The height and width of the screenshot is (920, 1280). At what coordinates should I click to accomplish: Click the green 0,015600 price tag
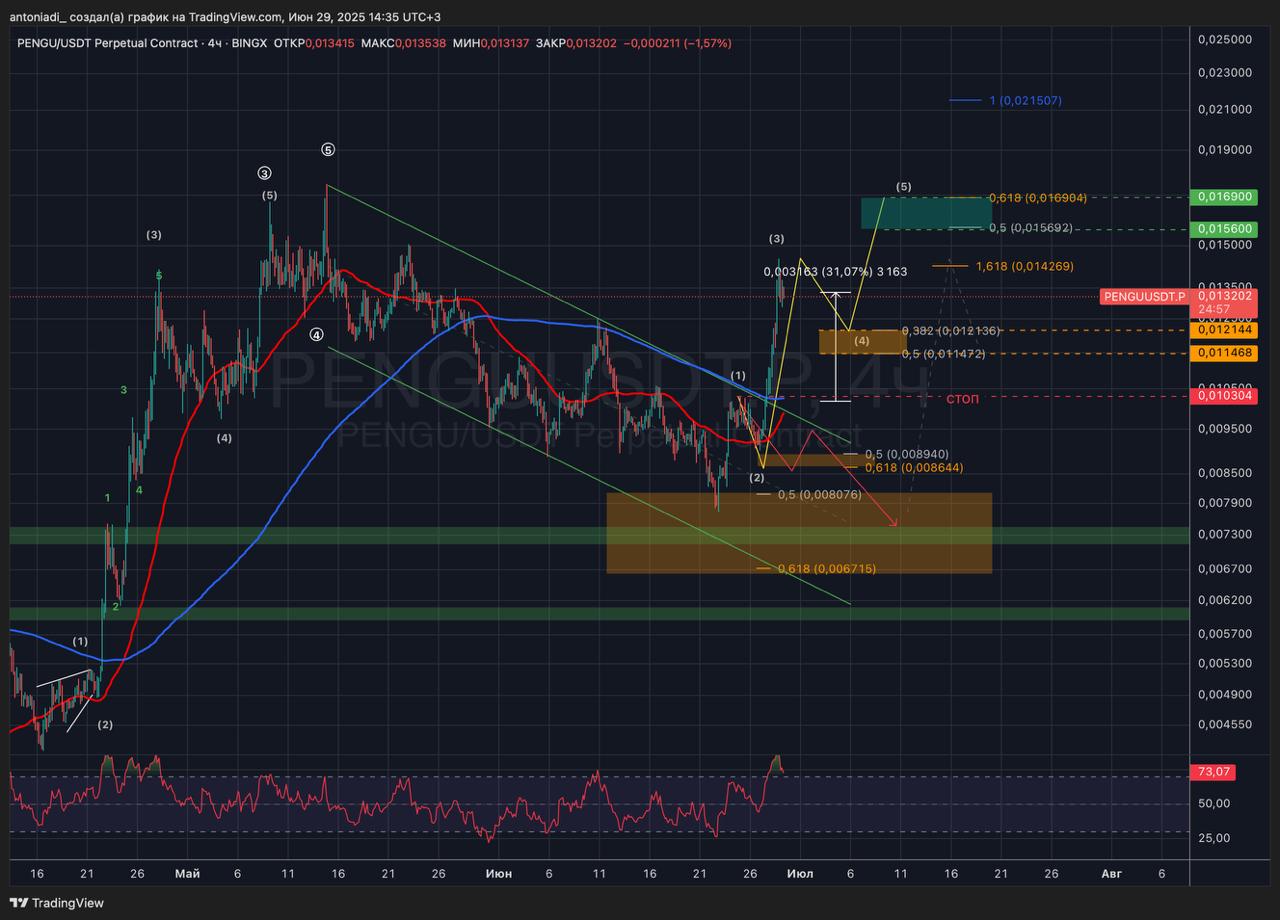click(1224, 229)
